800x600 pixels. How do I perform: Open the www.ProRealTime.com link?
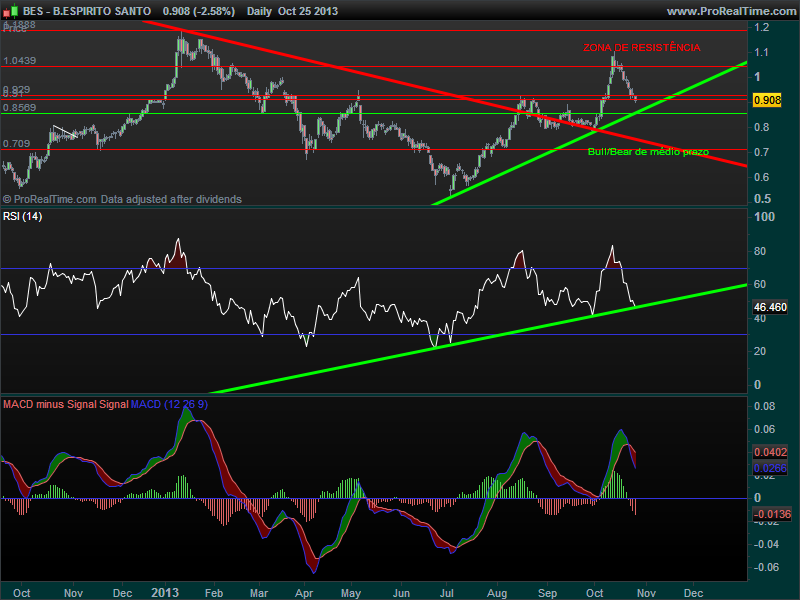pos(732,11)
